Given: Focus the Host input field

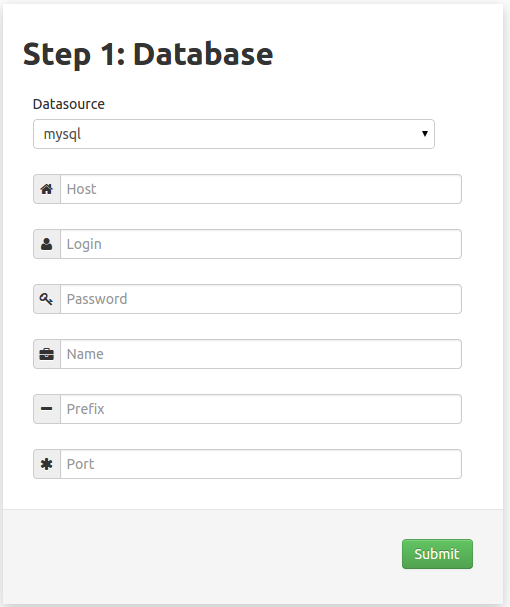Looking at the screenshot, I should (x=261, y=189).
